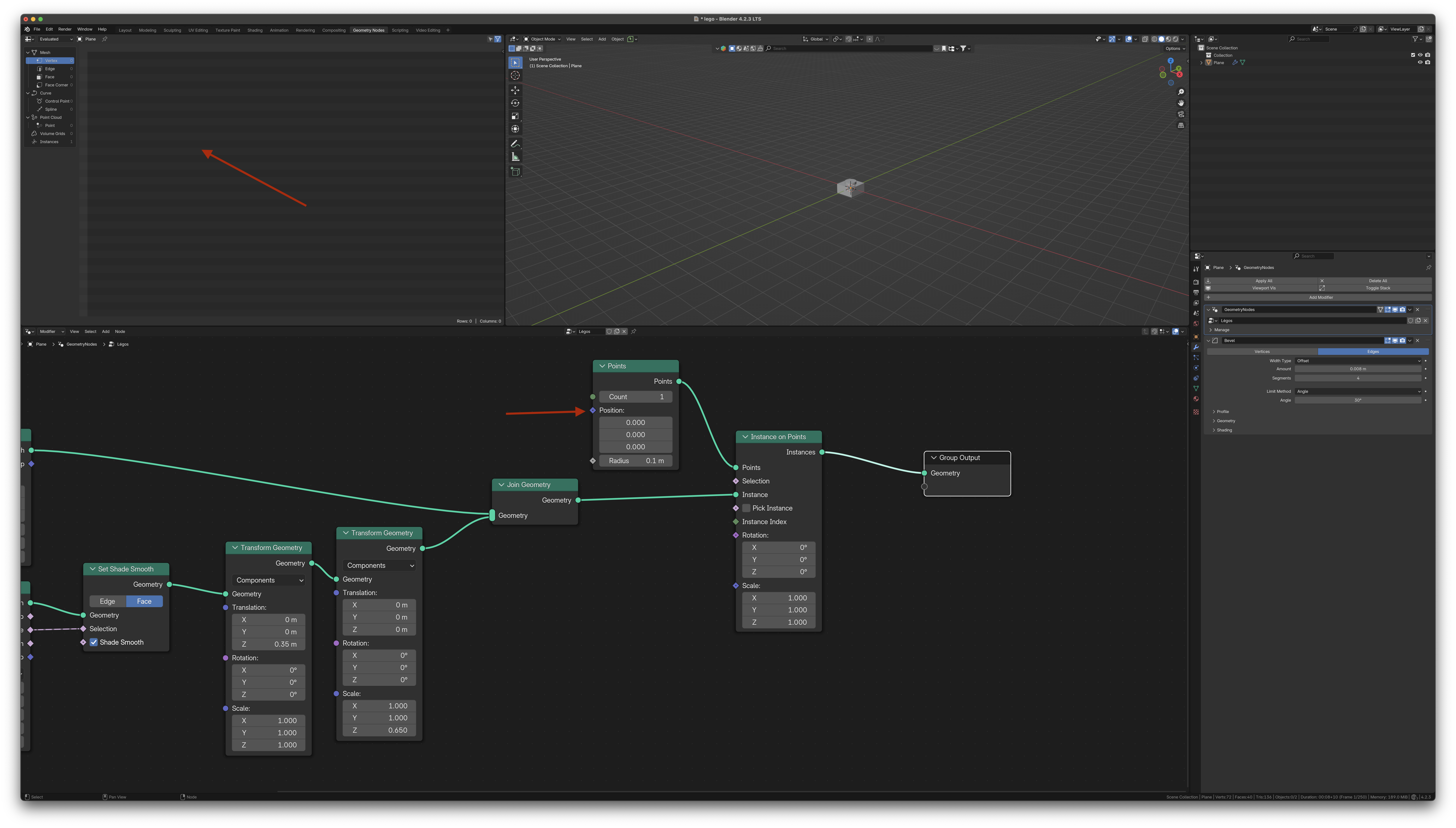Click the Bevel Segments slider field
The image size is (1456, 828).
click(1358, 378)
